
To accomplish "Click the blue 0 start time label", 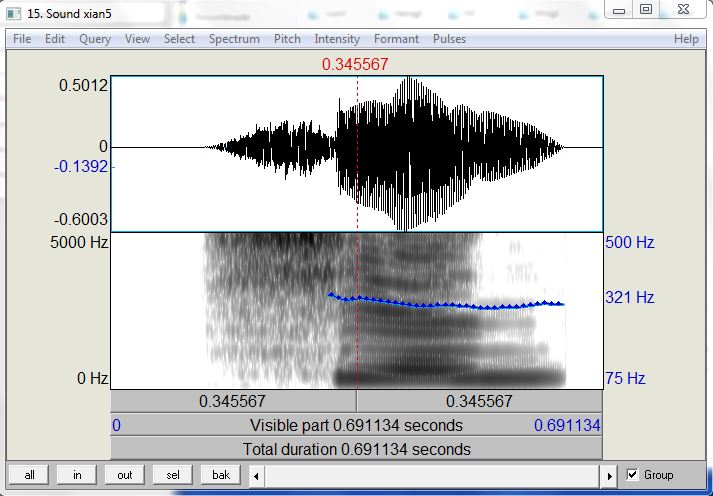I will pos(116,426).
